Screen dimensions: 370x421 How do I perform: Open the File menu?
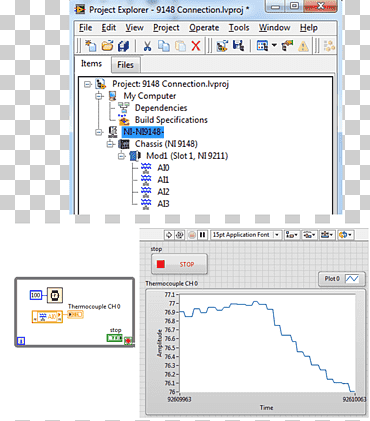pos(86,28)
